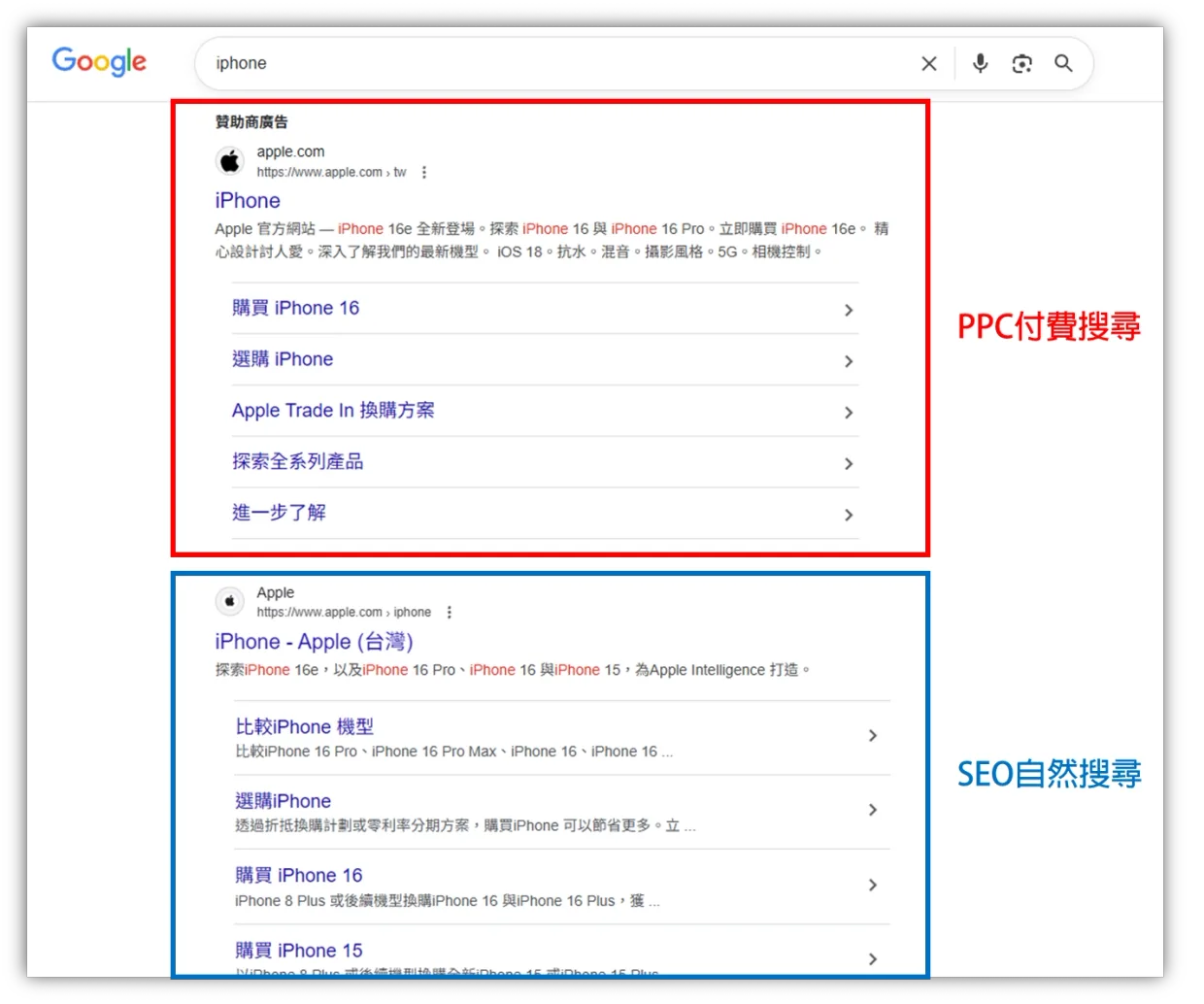The height and width of the screenshot is (1004, 1204).
Task: Click Apple site name in organic result
Action: 276,592
